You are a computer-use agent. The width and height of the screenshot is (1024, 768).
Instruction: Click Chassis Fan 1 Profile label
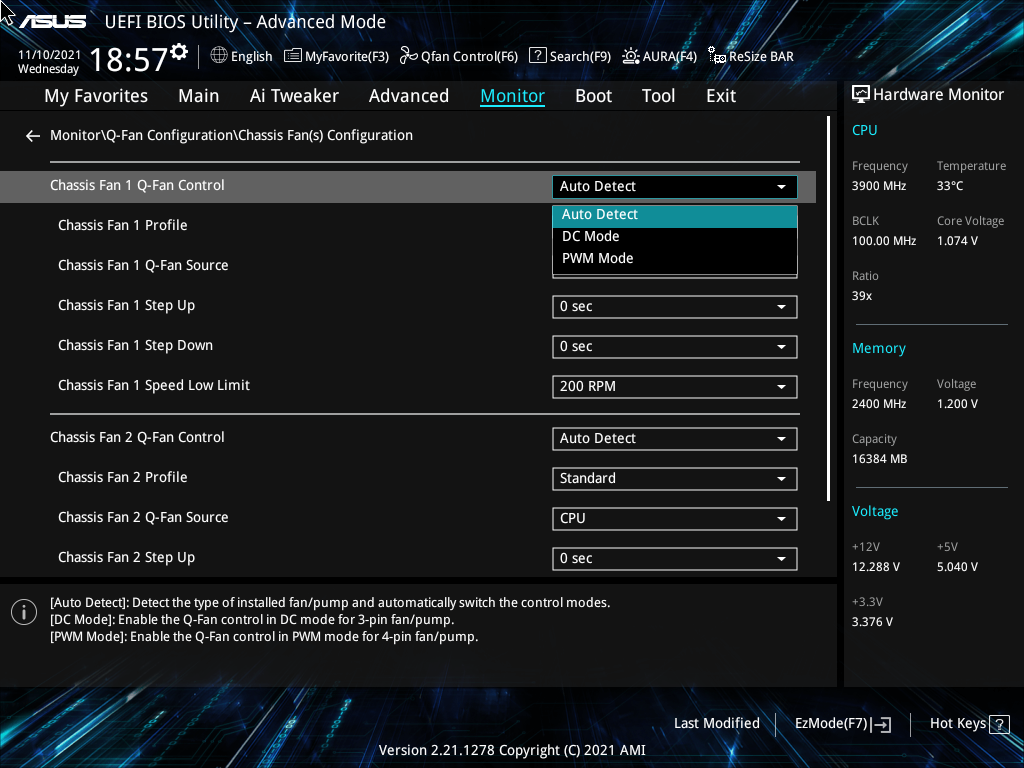[x=123, y=225]
